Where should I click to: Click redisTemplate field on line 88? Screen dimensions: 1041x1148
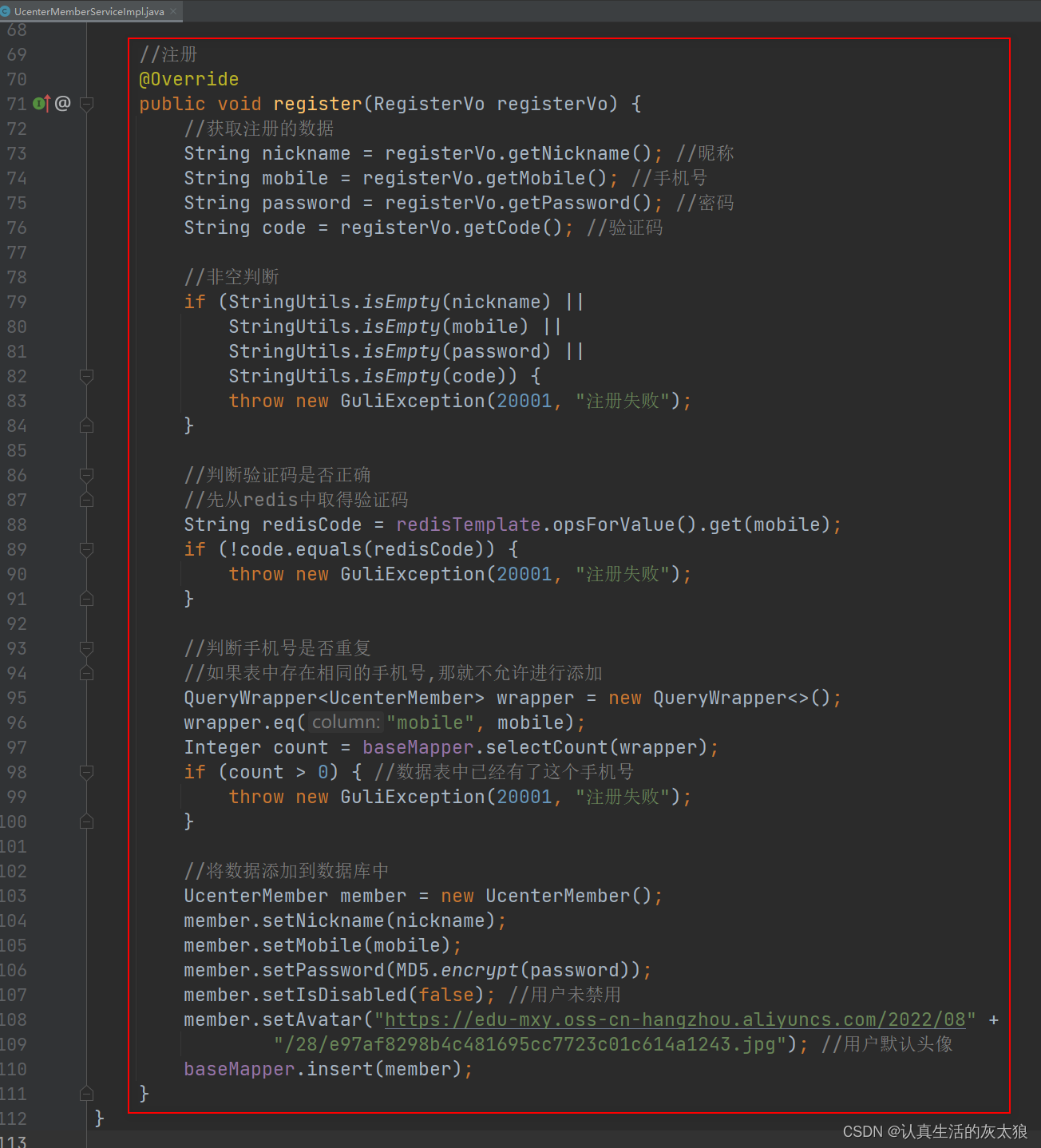pyautogui.click(x=469, y=525)
